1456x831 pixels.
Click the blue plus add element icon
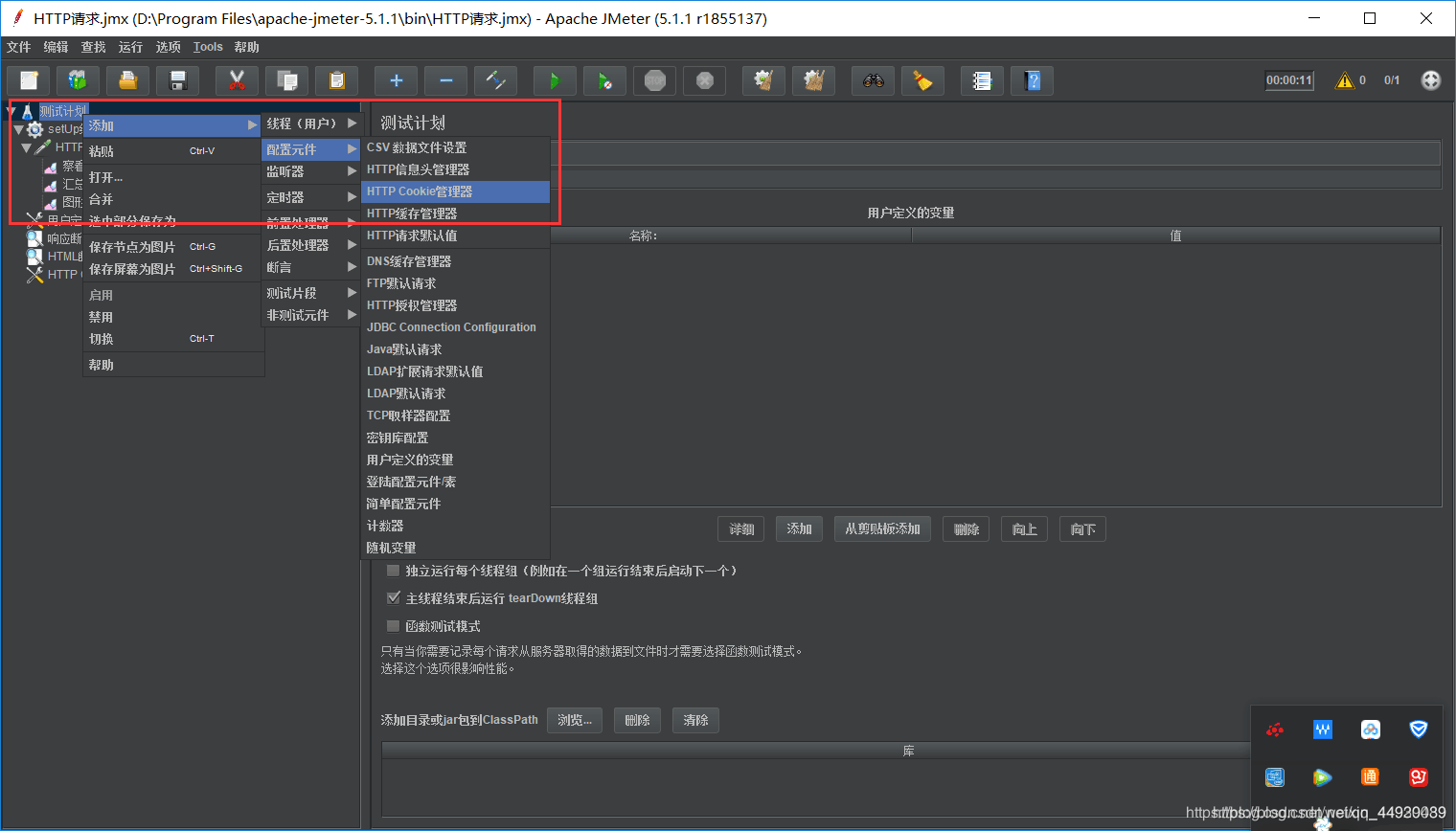(x=396, y=80)
